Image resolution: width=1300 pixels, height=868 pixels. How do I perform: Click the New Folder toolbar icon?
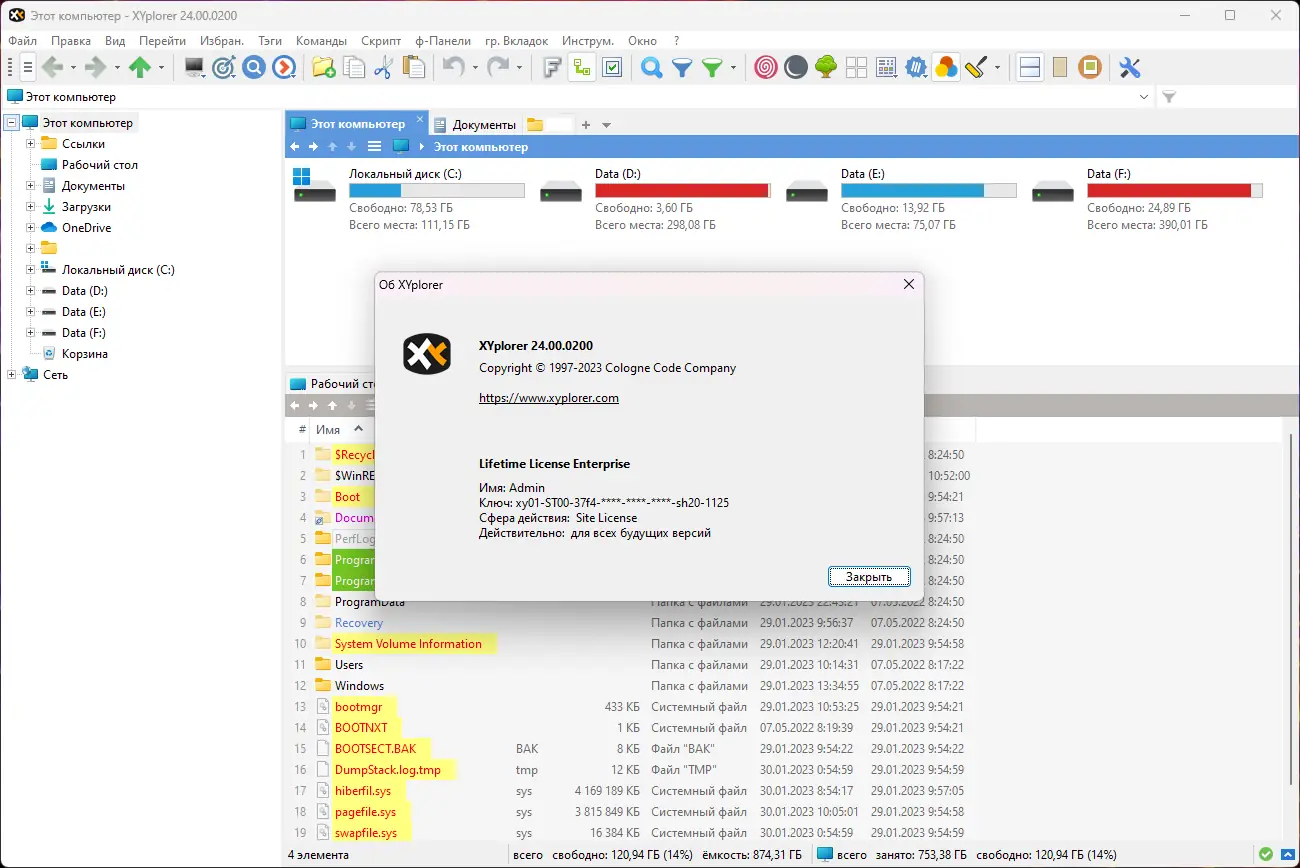[x=323, y=67]
